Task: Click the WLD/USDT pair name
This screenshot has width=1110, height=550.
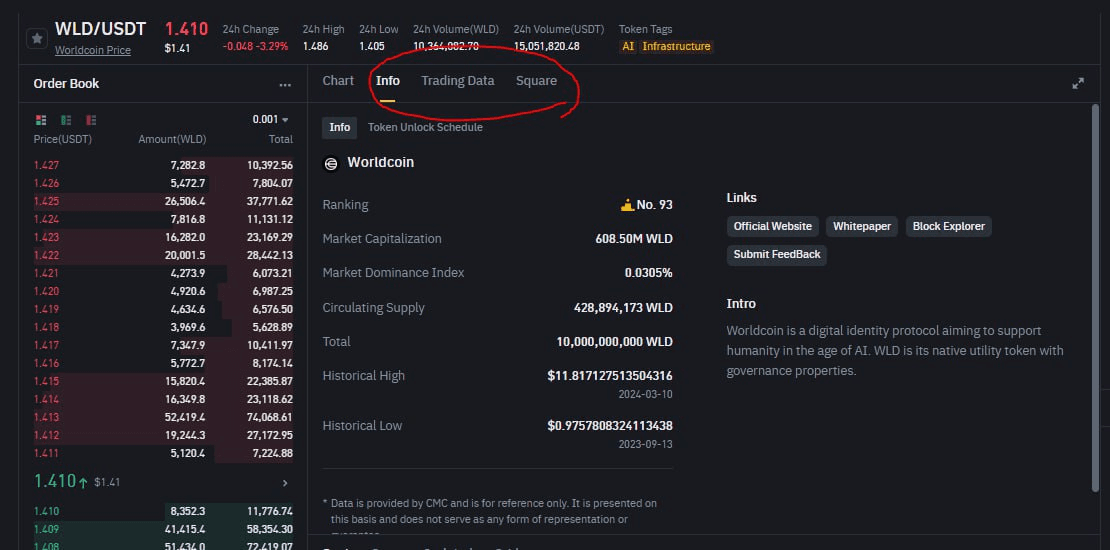Action: click(x=101, y=29)
